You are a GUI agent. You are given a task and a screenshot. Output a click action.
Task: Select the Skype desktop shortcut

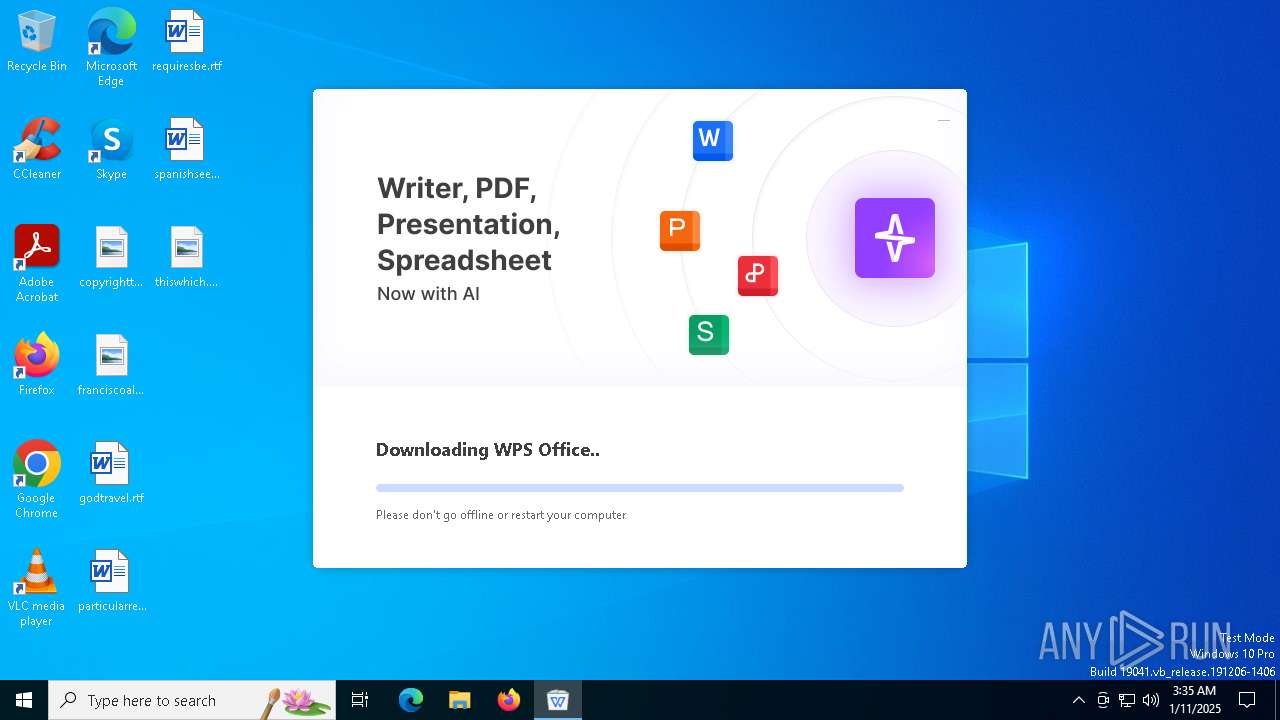(111, 149)
